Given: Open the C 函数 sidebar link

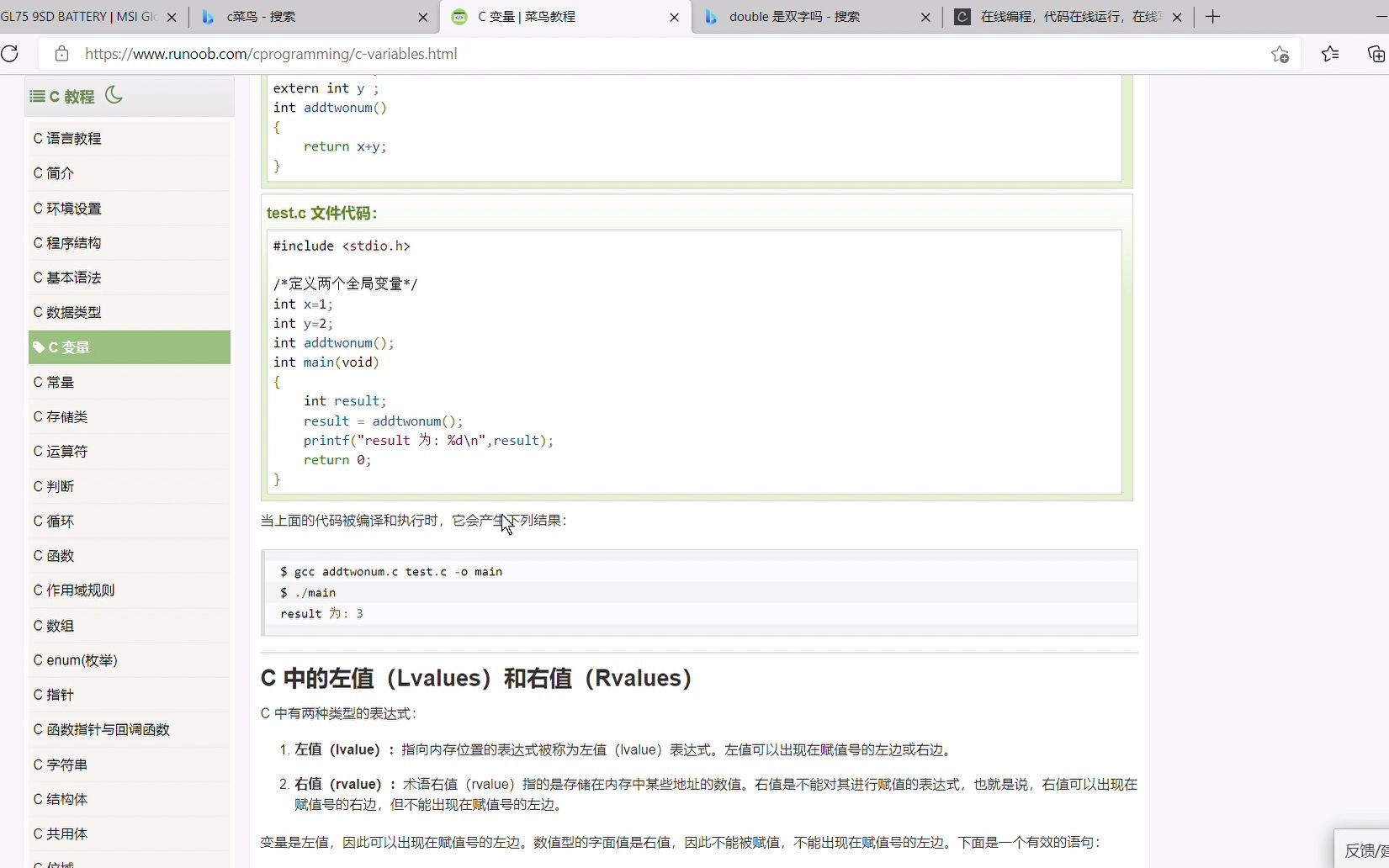Looking at the screenshot, I should (x=130, y=556).
